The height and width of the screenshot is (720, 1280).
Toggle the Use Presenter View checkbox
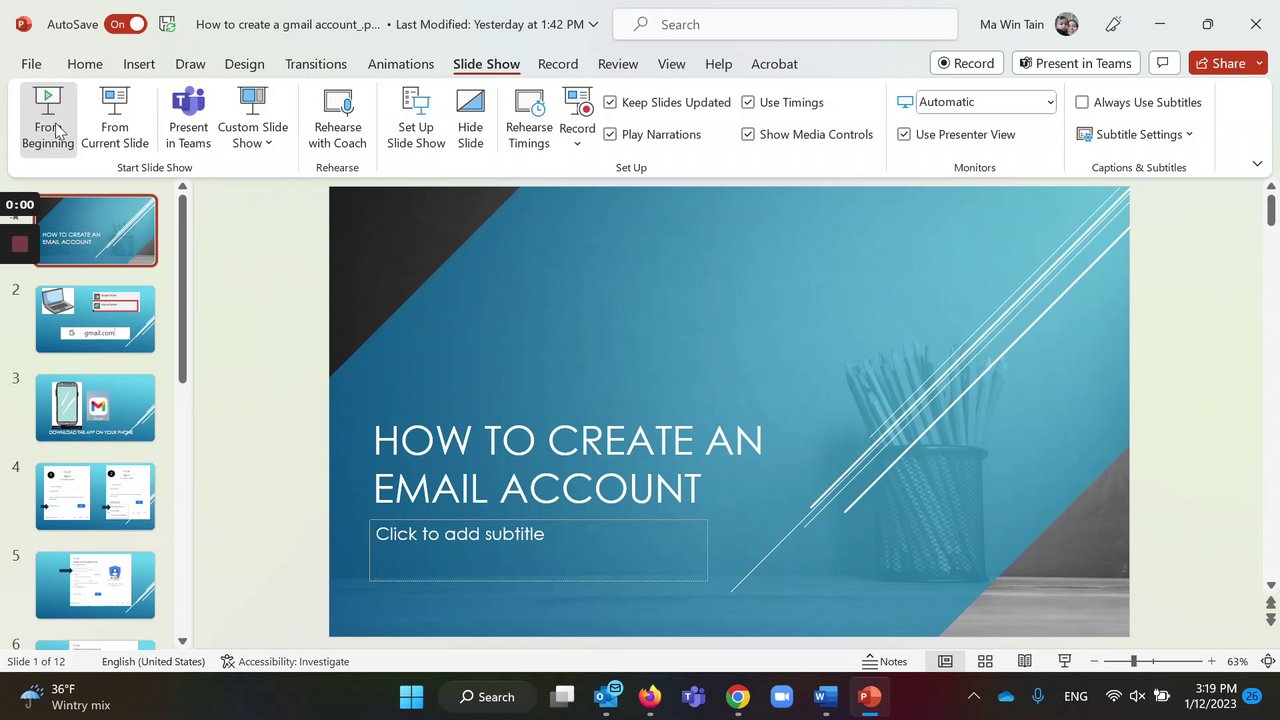(904, 134)
